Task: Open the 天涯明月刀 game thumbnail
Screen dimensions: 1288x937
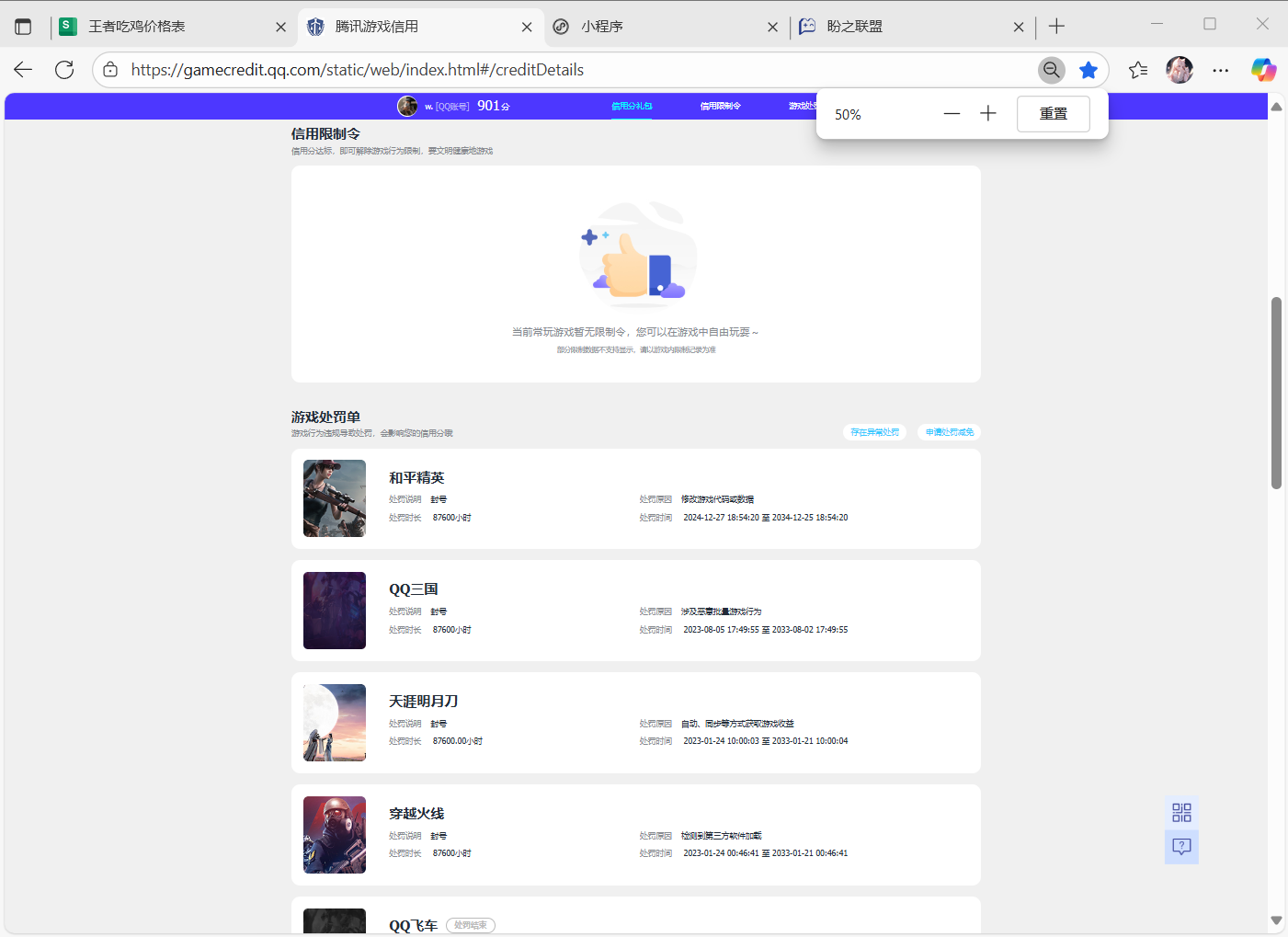Action: [x=335, y=723]
